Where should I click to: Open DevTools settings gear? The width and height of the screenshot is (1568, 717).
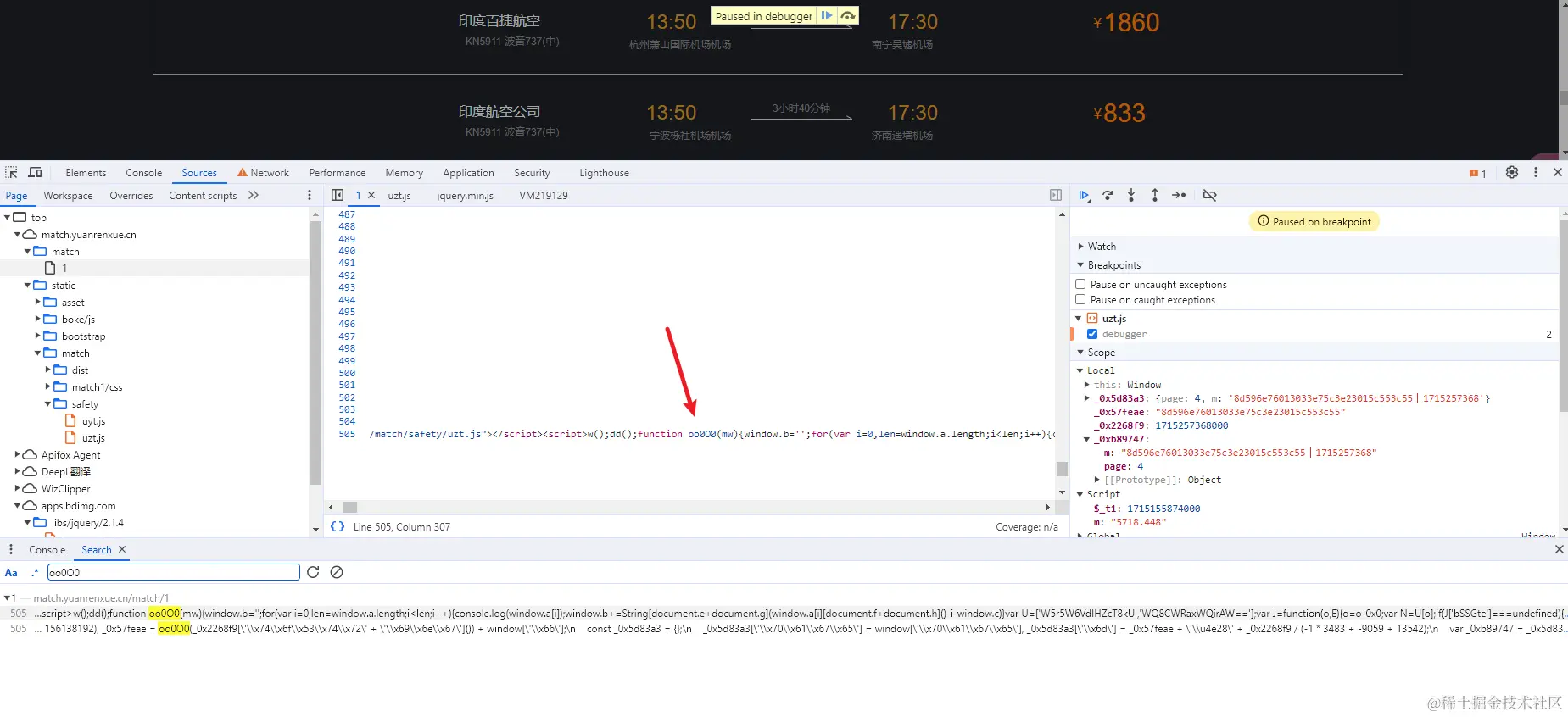[x=1512, y=172]
